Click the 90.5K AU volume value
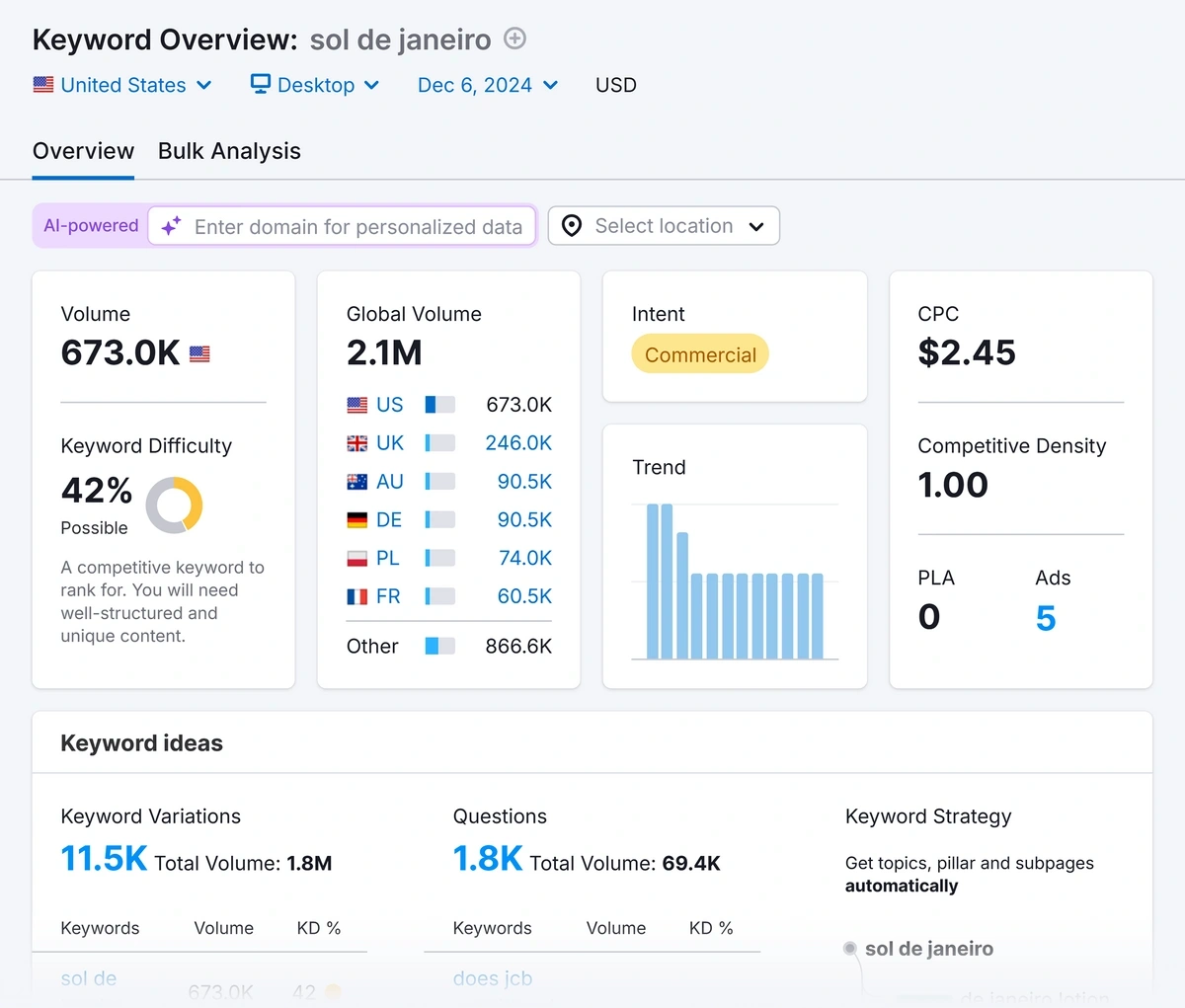Viewport: 1185px width, 1008px height. click(524, 482)
